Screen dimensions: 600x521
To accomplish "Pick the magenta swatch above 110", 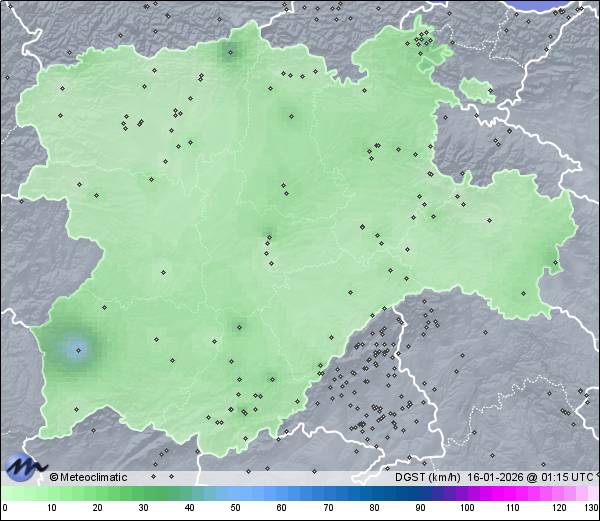I will pos(513,494).
